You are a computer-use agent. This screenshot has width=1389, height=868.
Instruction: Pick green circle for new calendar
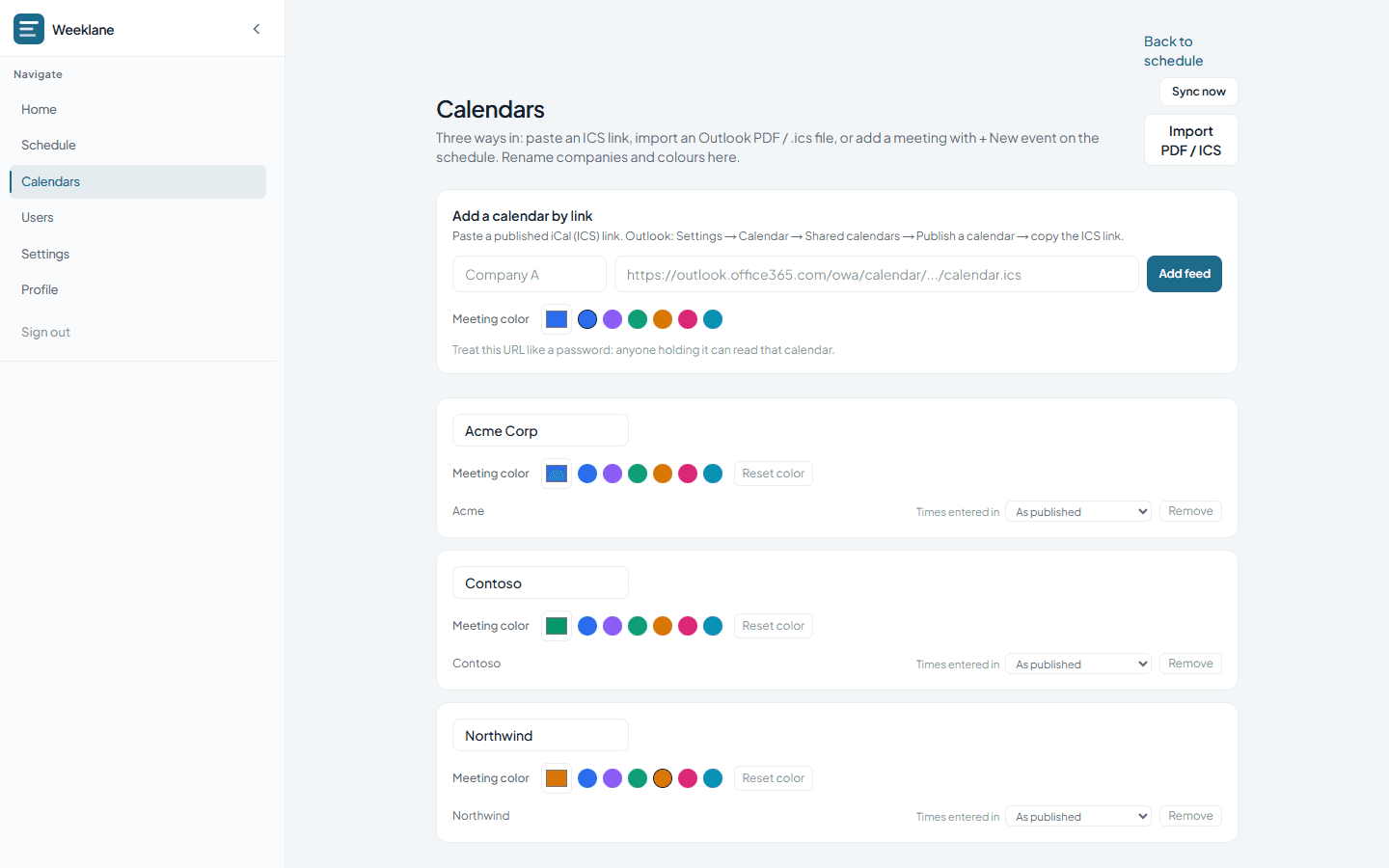tap(638, 319)
